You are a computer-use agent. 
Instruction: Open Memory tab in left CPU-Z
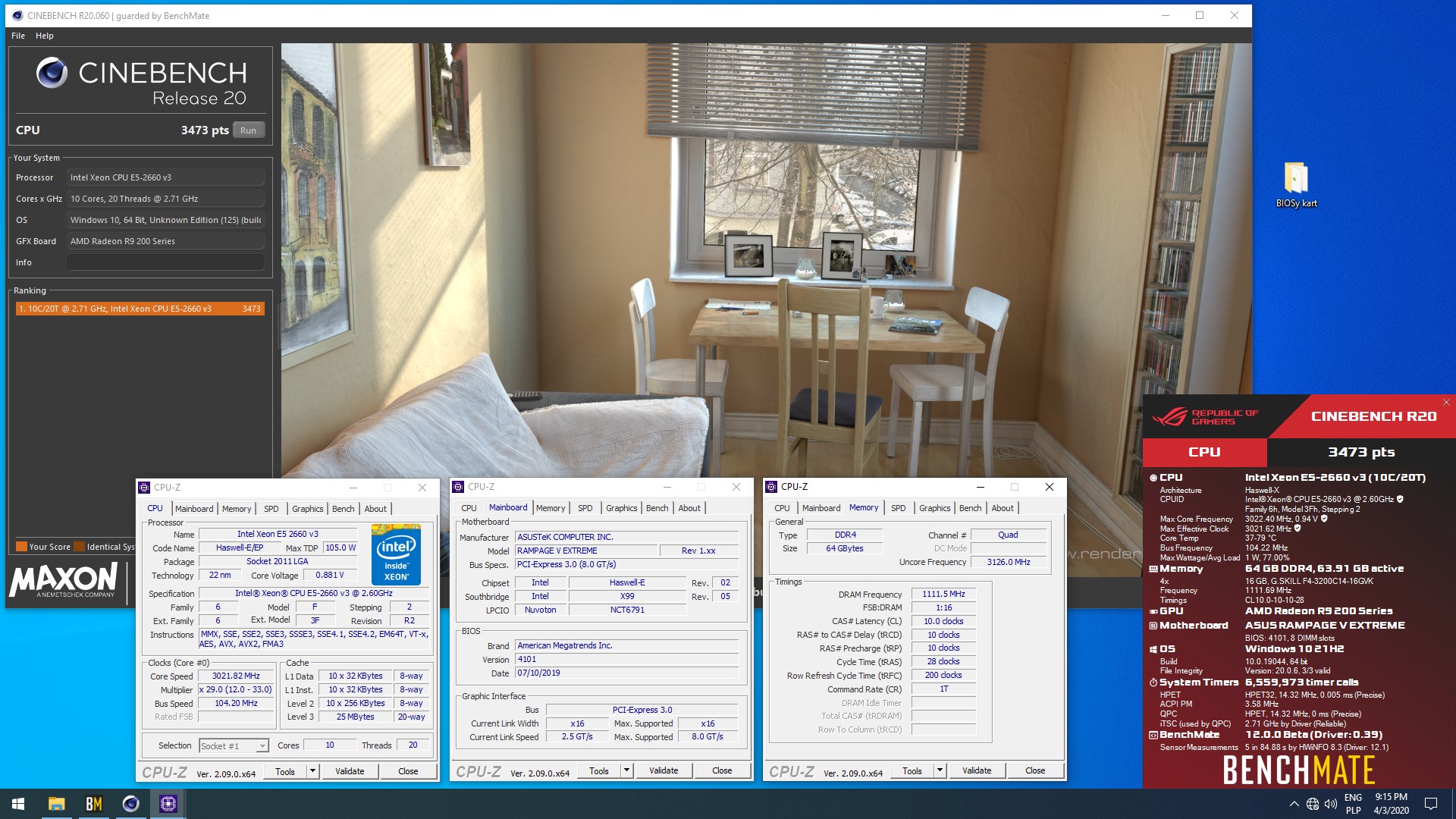pyautogui.click(x=237, y=509)
